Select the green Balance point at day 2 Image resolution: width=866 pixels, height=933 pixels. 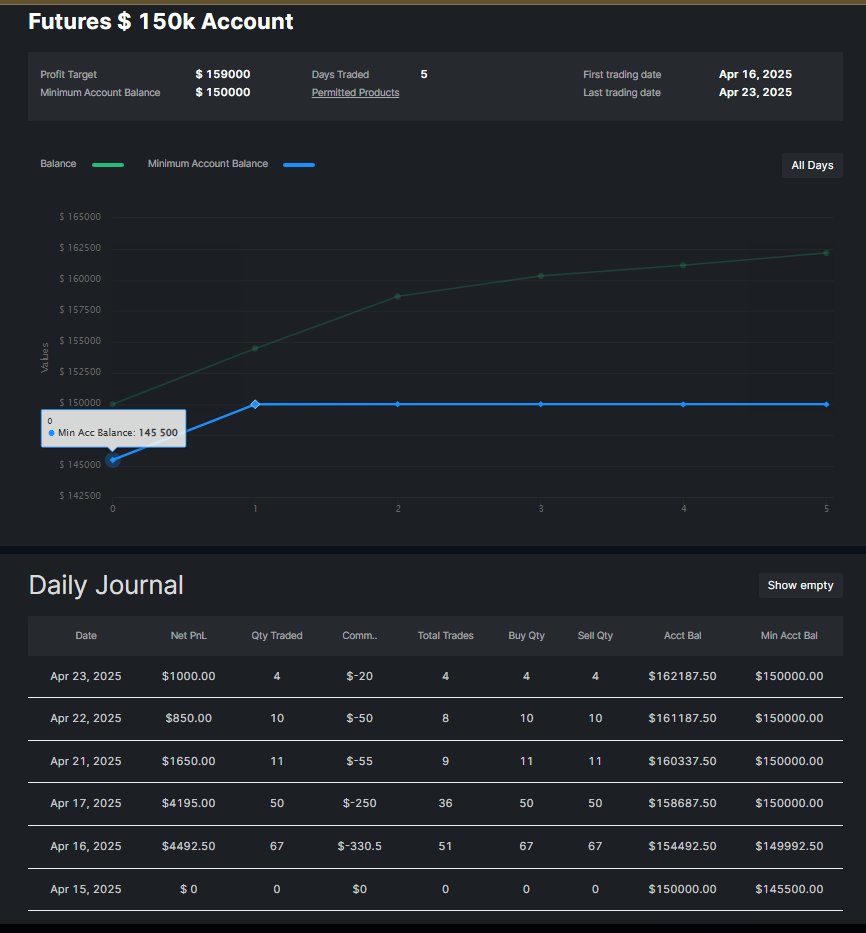(x=398, y=296)
